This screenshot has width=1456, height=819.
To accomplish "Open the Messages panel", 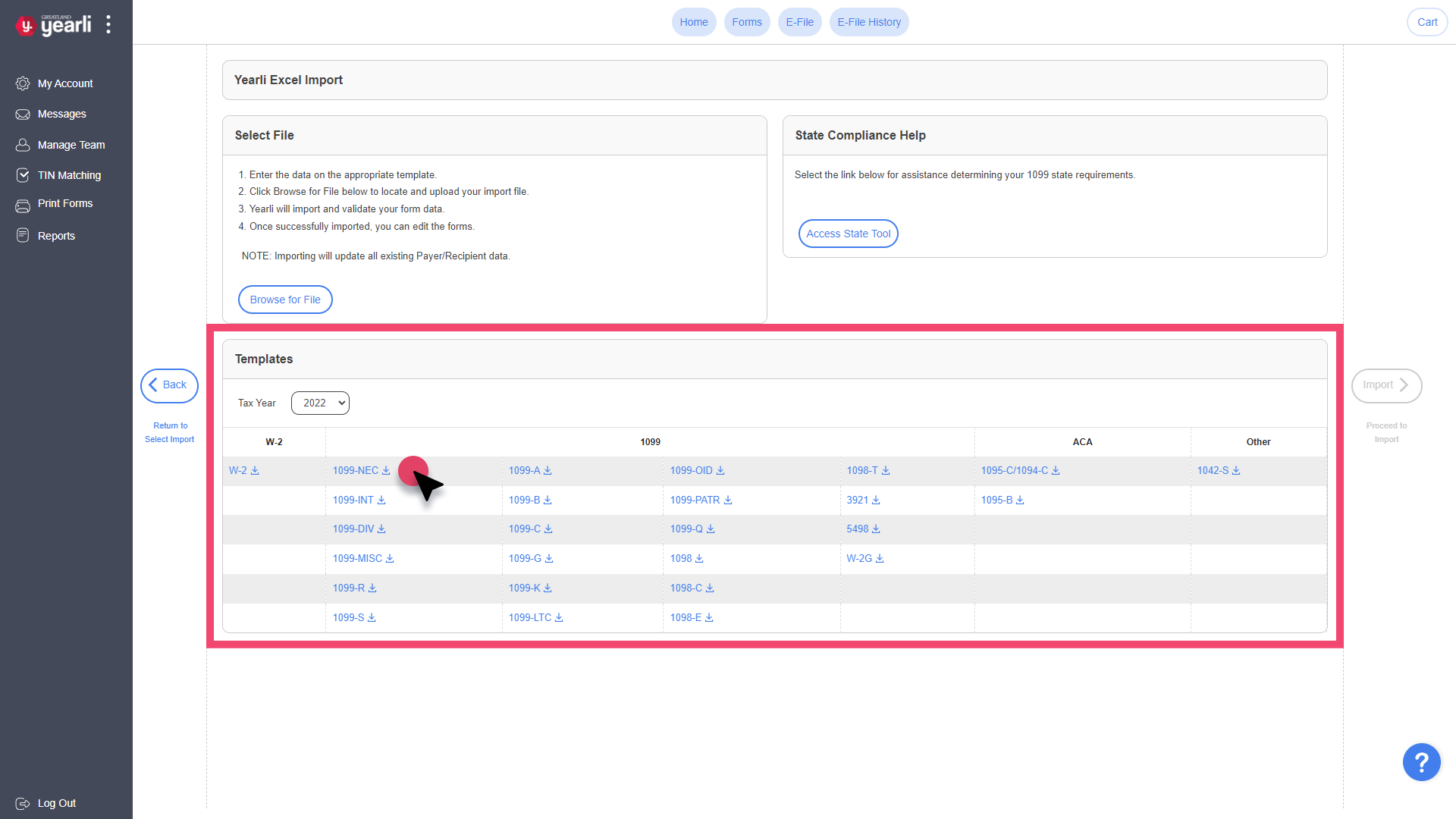I will 61,114.
